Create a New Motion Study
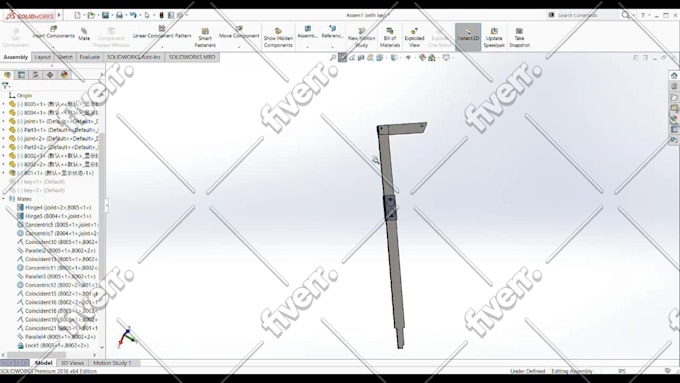 pyautogui.click(x=361, y=37)
